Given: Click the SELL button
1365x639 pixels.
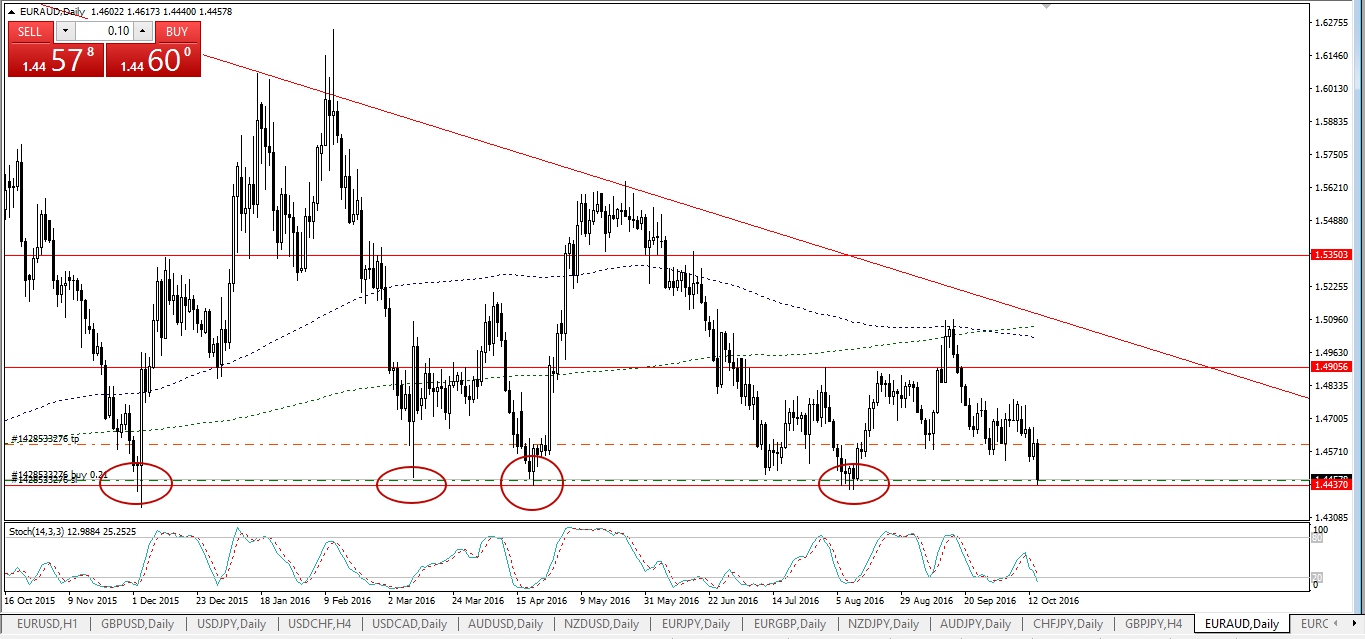Looking at the screenshot, I should [30, 31].
